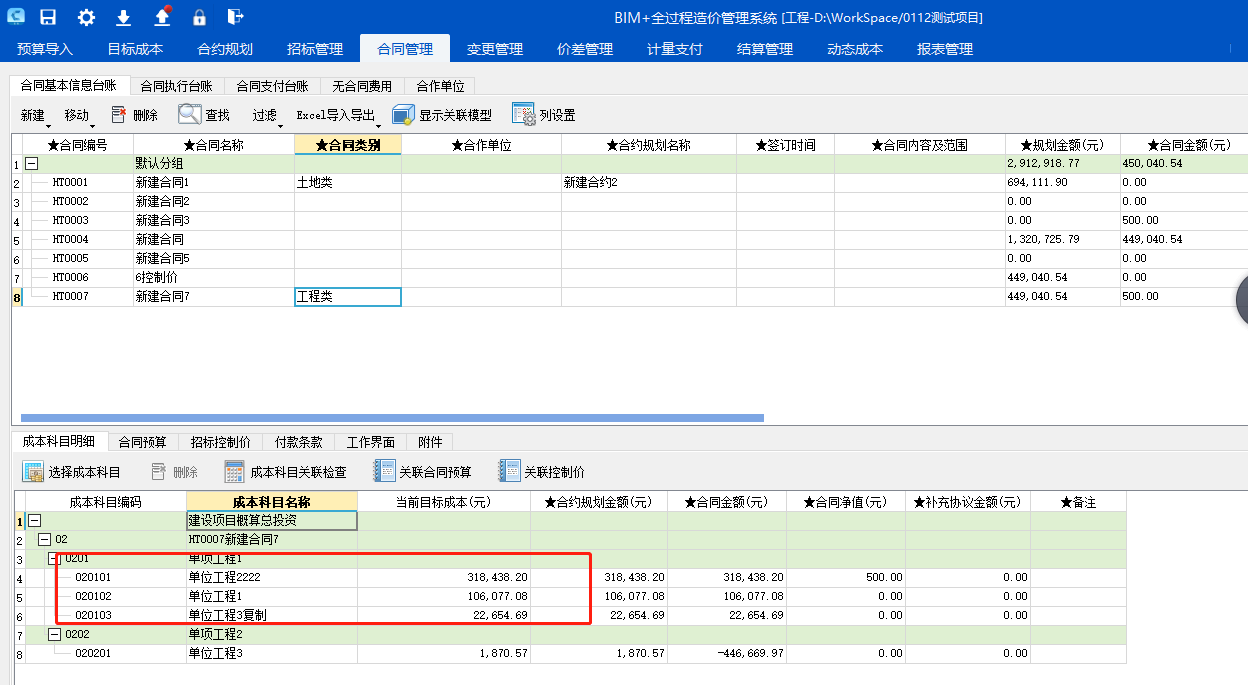Save the project with the floppy disk icon

(x=48, y=17)
